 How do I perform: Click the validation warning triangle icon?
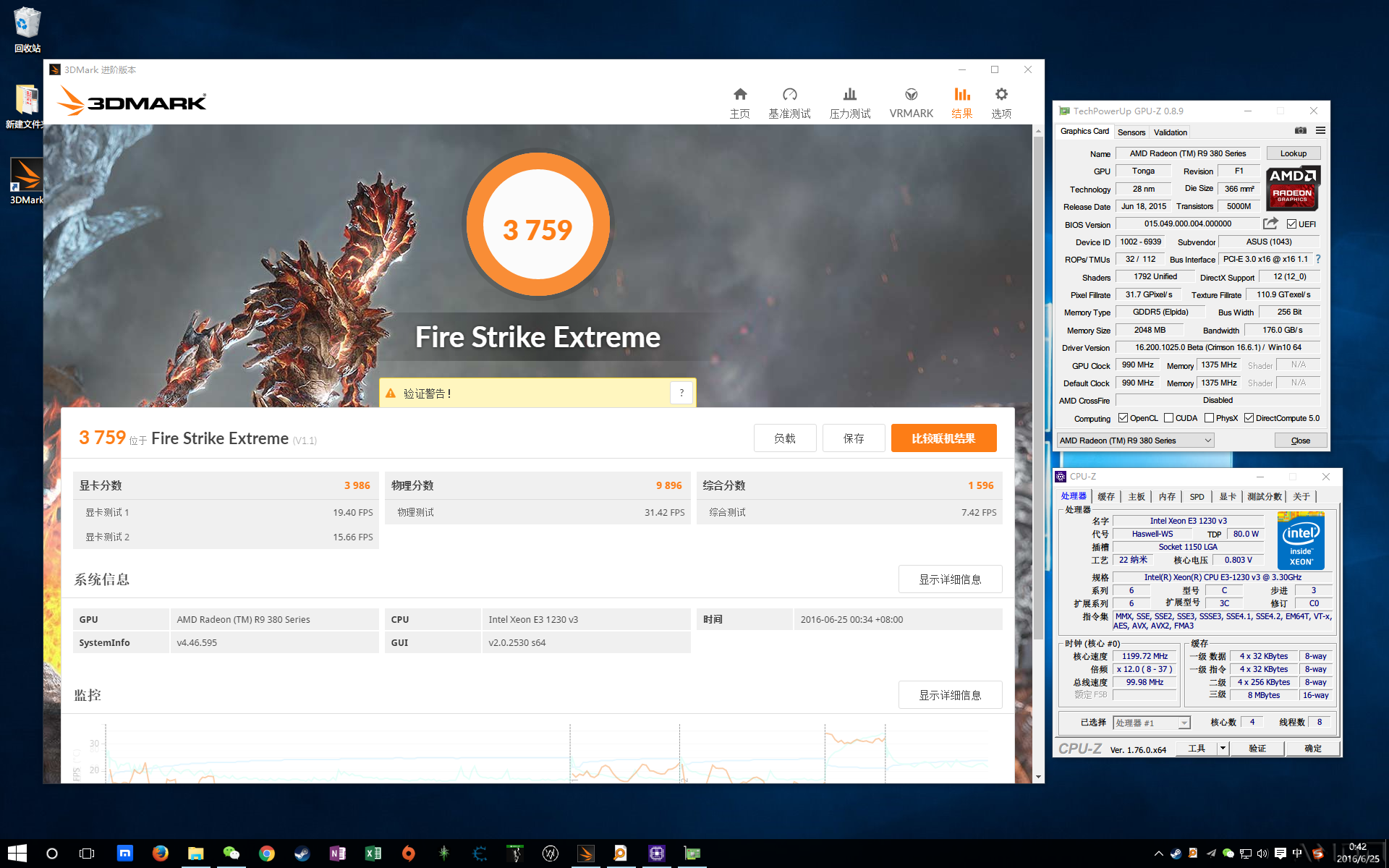point(391,393)
